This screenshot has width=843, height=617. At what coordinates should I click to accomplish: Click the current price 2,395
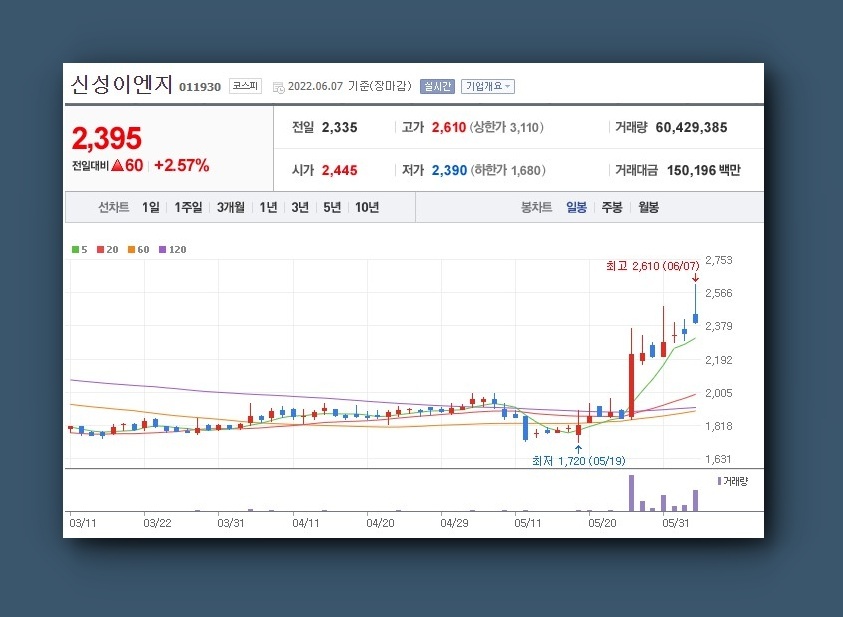coord(106,138)
